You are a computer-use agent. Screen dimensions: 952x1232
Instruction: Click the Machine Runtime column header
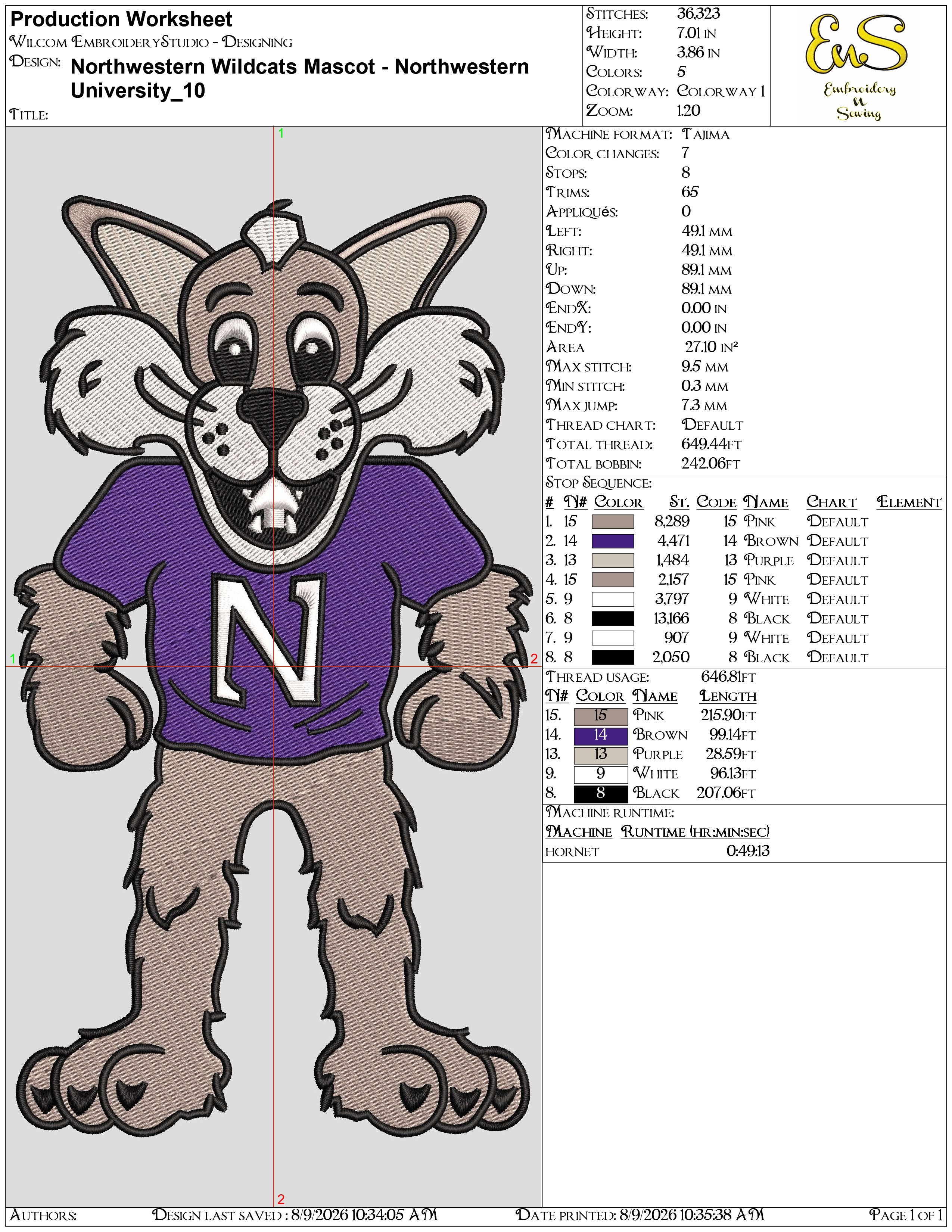pos(695,831)
